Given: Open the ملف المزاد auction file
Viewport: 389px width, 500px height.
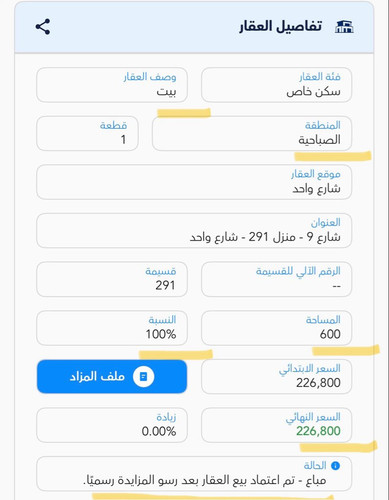Looking at the screenshot, I should pyautogui.click(x=112, y=377).
